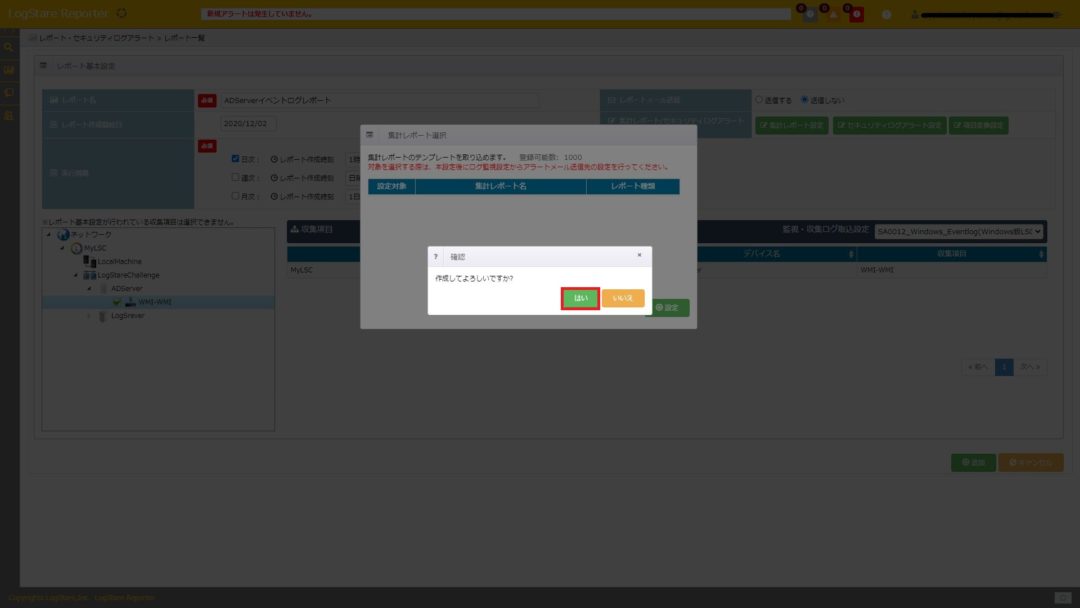Click the 収集項目 header icon

coord(294,229)
